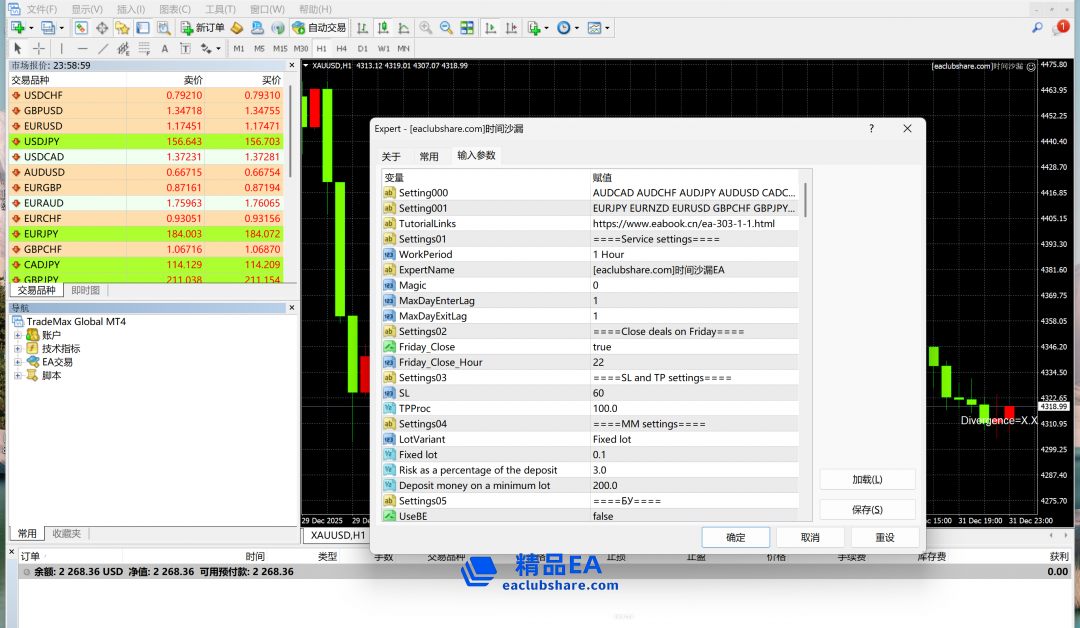This screenshot has height=628, width=1080.
Task: Open the 常用 tab in Expert dialog
Action: click(x=429, y=157)
